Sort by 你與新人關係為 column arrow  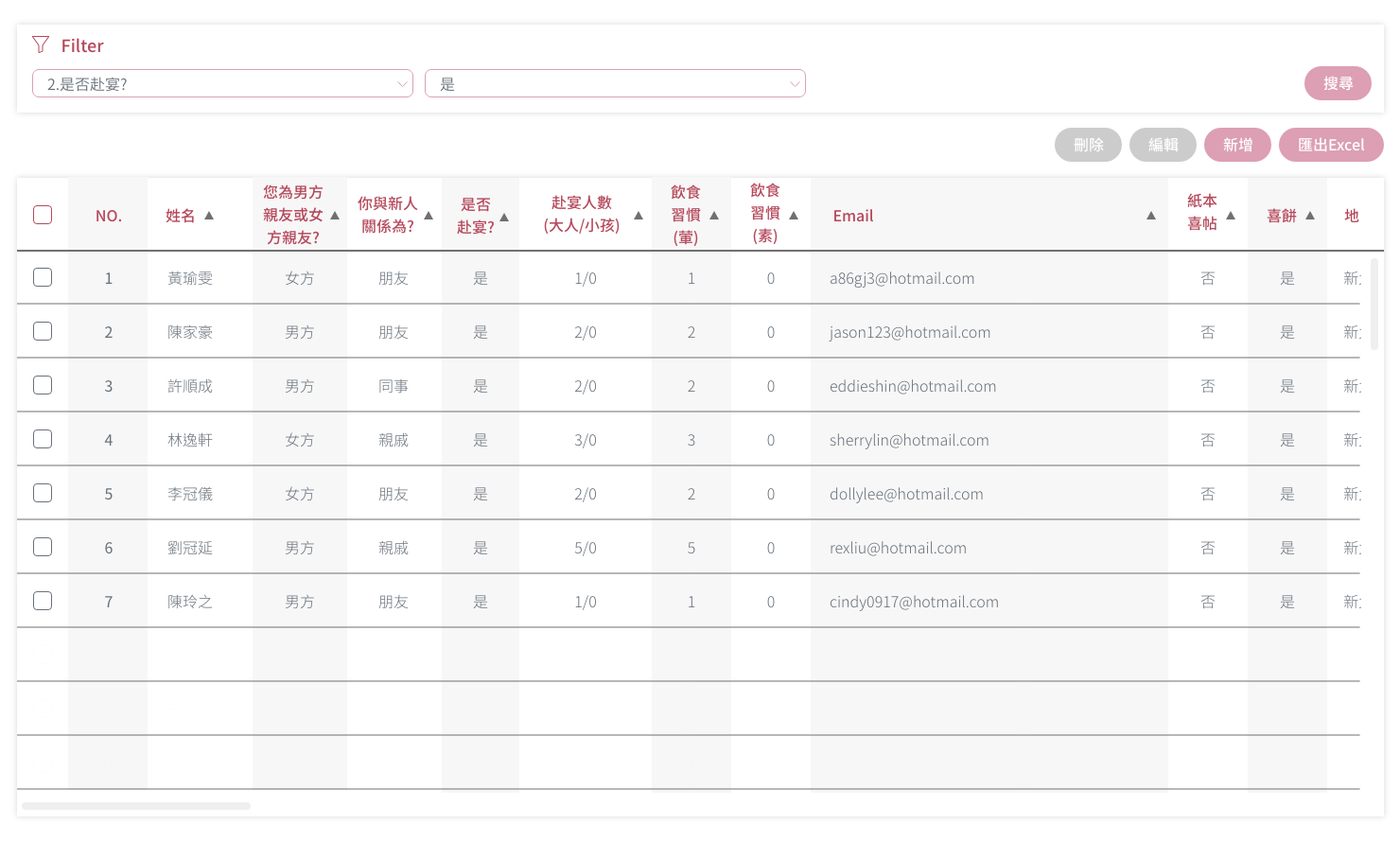coord(429,216)
